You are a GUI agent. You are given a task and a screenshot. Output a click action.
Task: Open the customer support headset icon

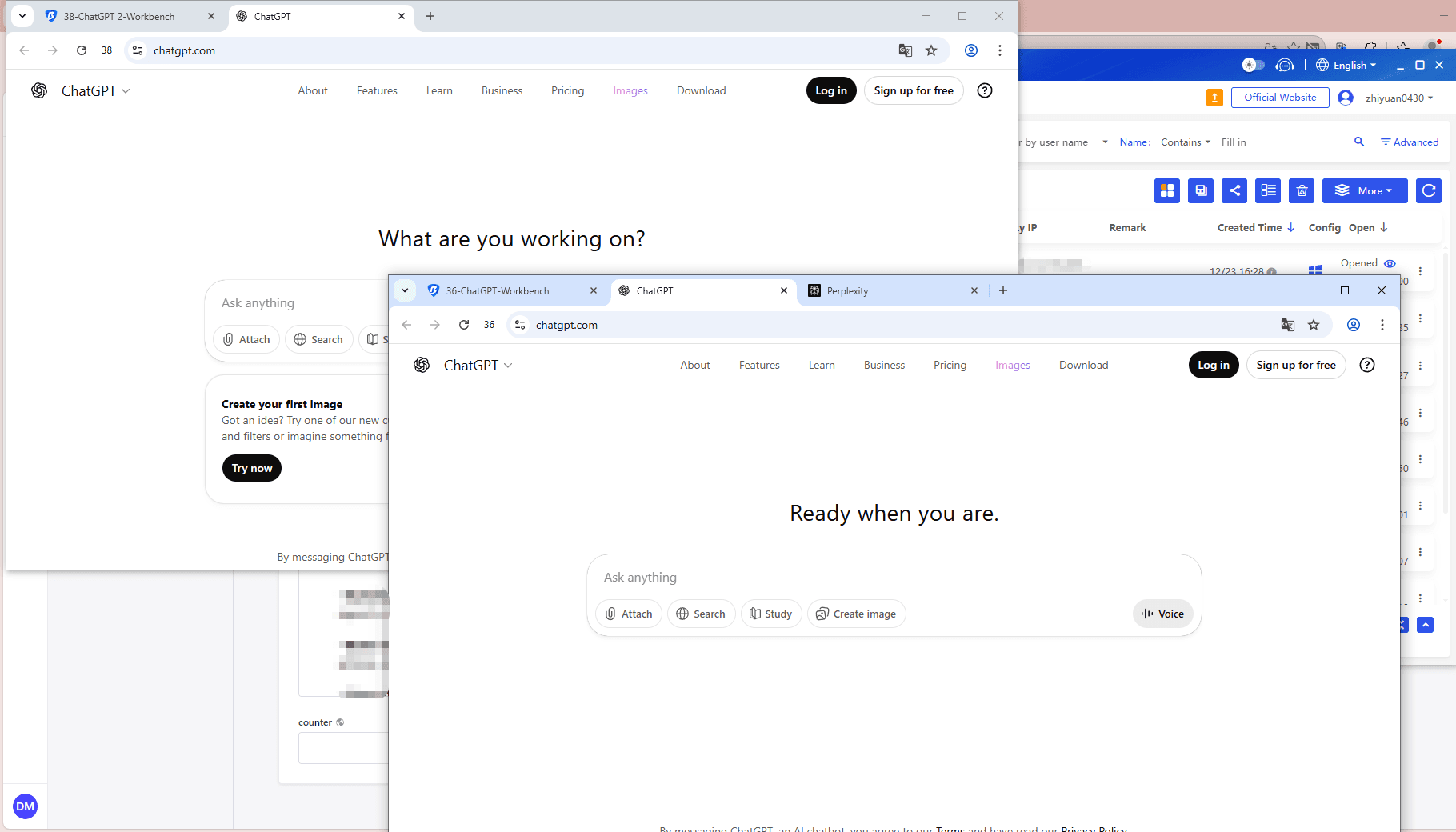1286,65
